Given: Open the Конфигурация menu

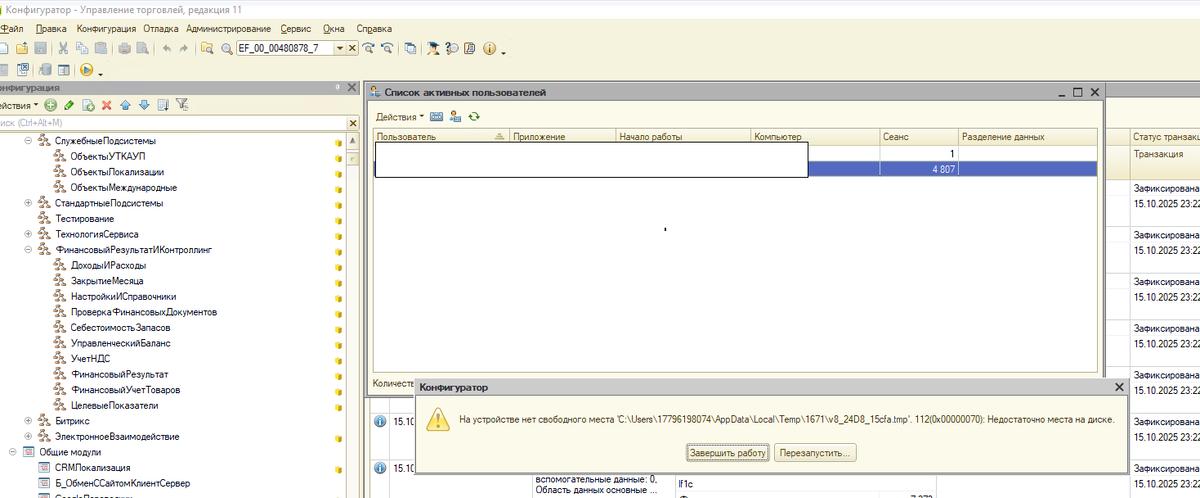Looking at the screenshot, I should click(x=107, y=29).
